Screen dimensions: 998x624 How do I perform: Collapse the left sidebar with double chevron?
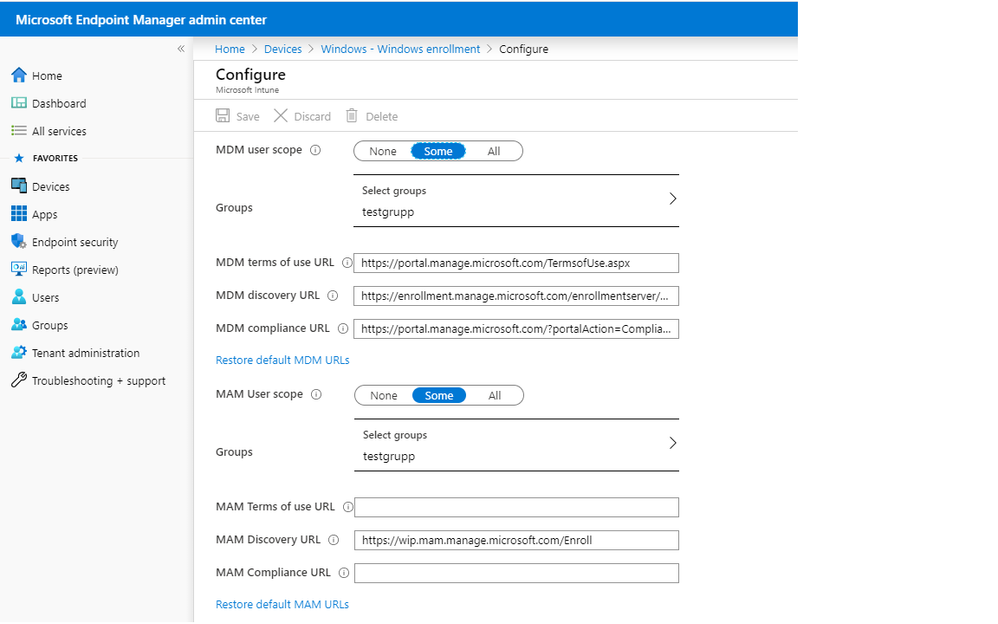point(181,49)
